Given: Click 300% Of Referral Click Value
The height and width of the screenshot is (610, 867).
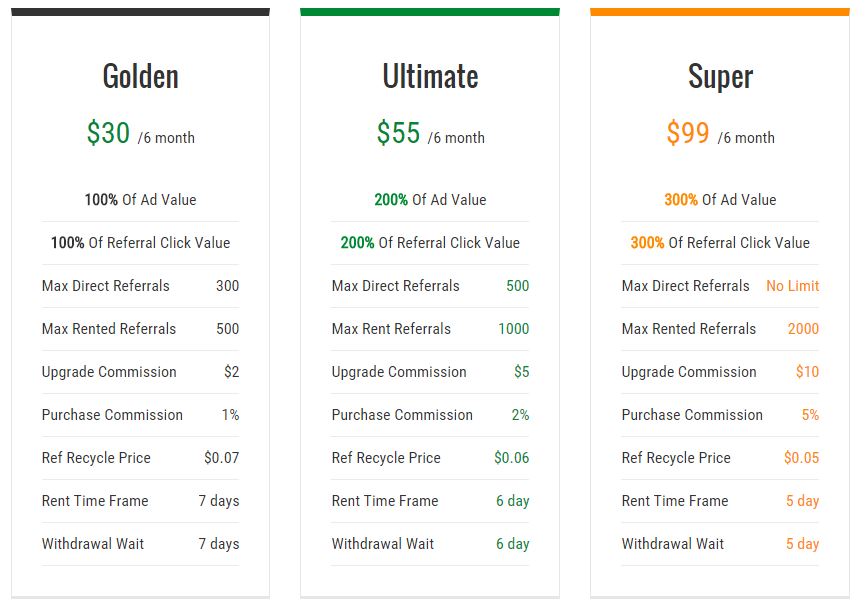Looking at the screenshot, I should tap(720, 243).
